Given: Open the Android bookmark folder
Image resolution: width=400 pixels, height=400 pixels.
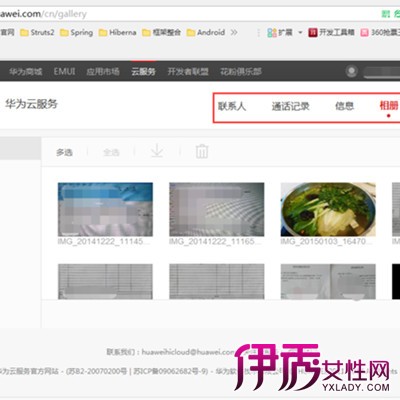Looking at the screenshot, I should pyautogui.click(x=206, y=32).
